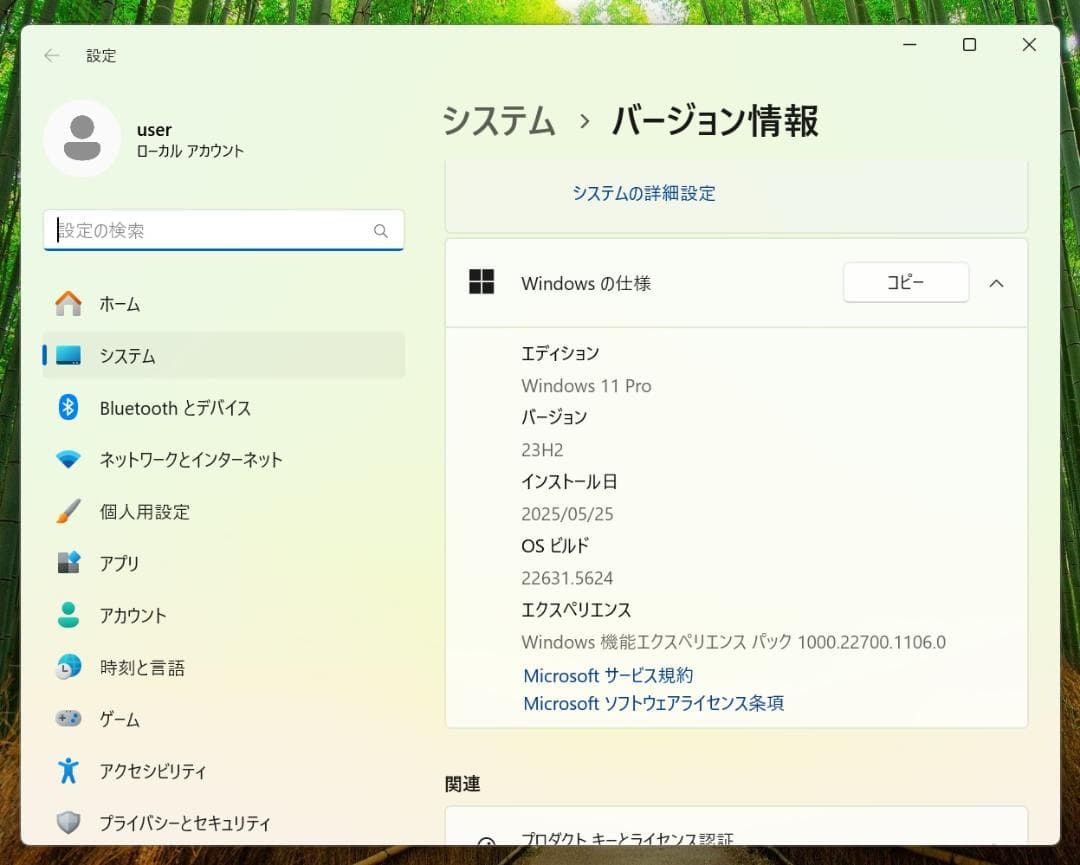Maximize the Settings window
The image size is (1080, 865).
point(969,45)
